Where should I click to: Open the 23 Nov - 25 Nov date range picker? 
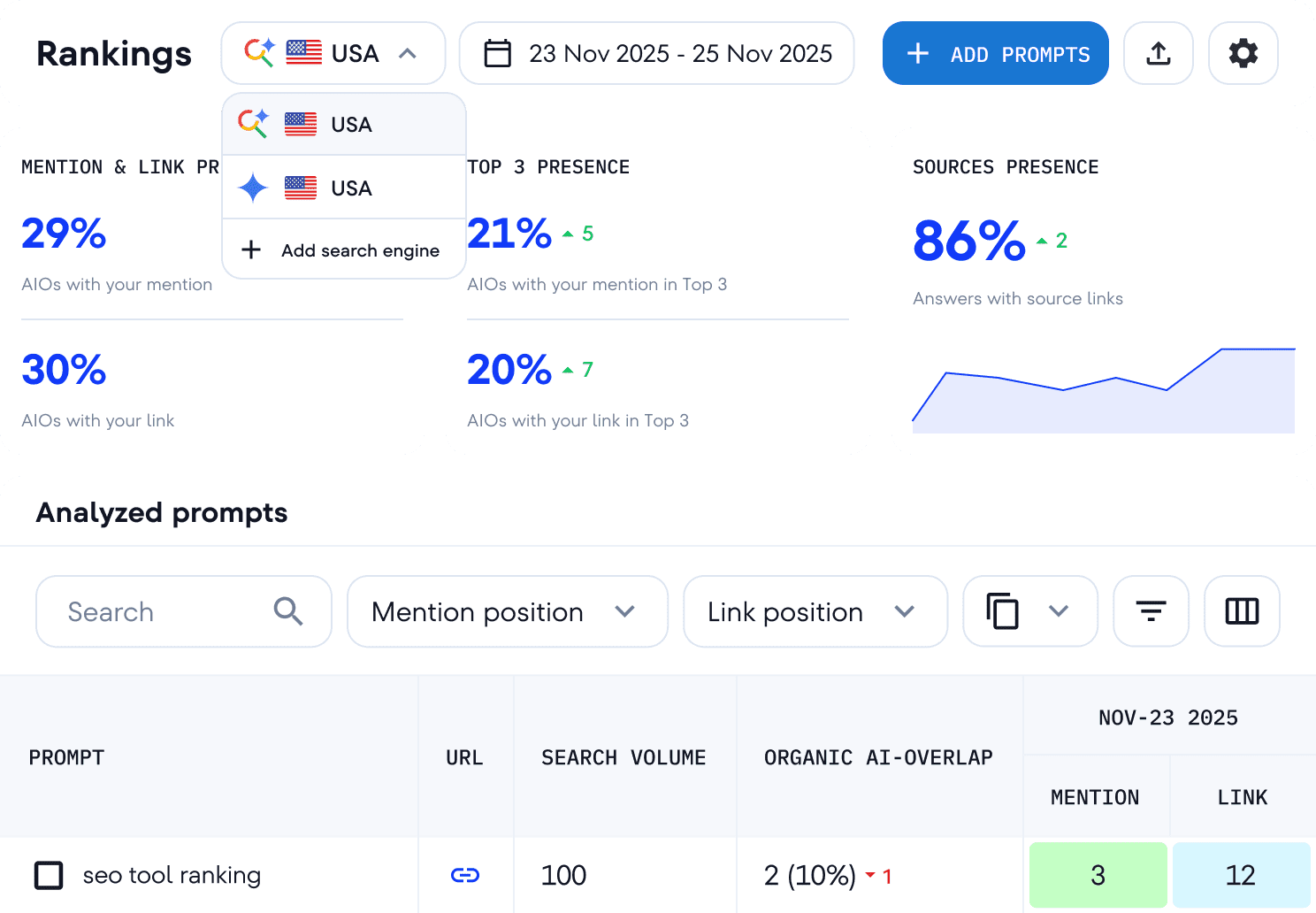click(656, 53)
